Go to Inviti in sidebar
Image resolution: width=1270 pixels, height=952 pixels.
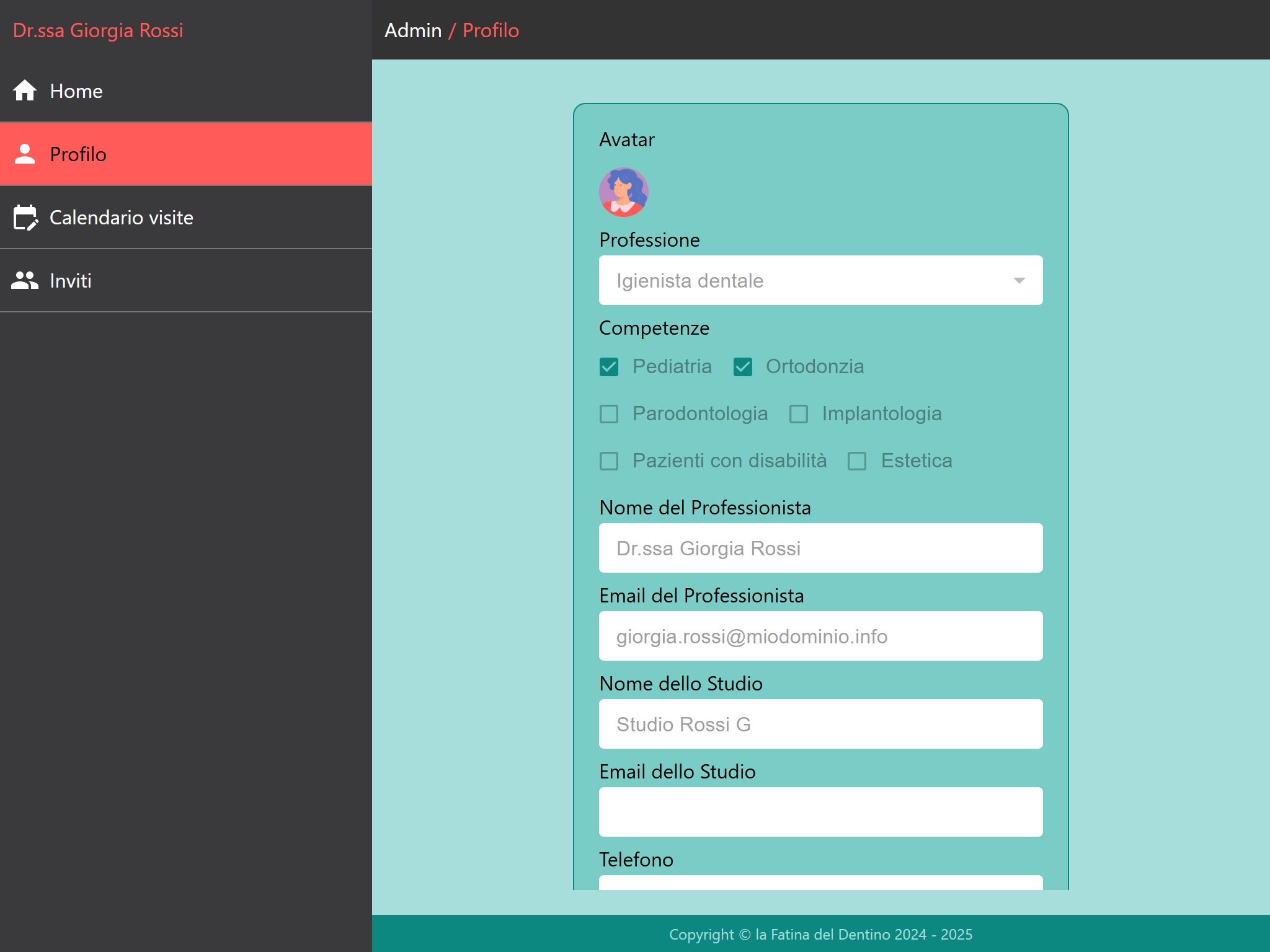pyautogui.click(x=71, y=281)
